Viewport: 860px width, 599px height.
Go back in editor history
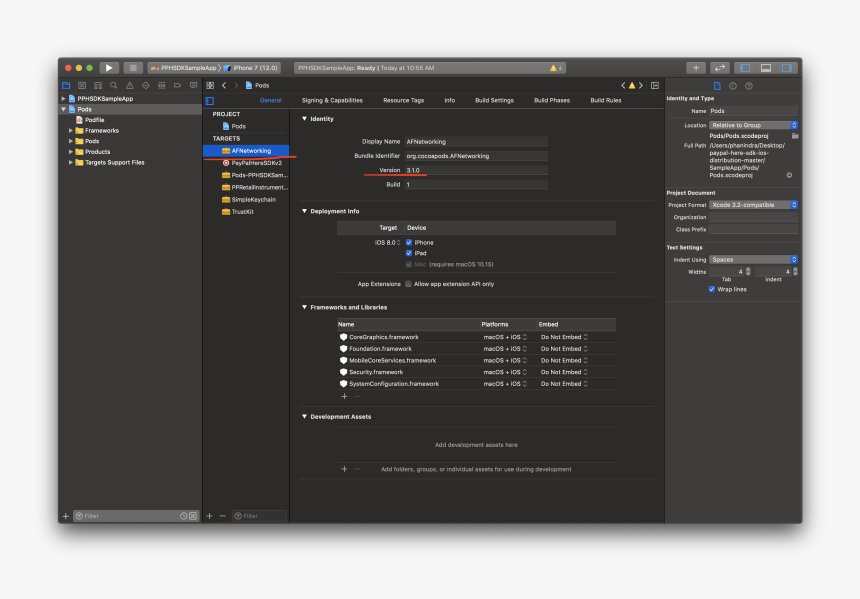(x=224, y=86)
